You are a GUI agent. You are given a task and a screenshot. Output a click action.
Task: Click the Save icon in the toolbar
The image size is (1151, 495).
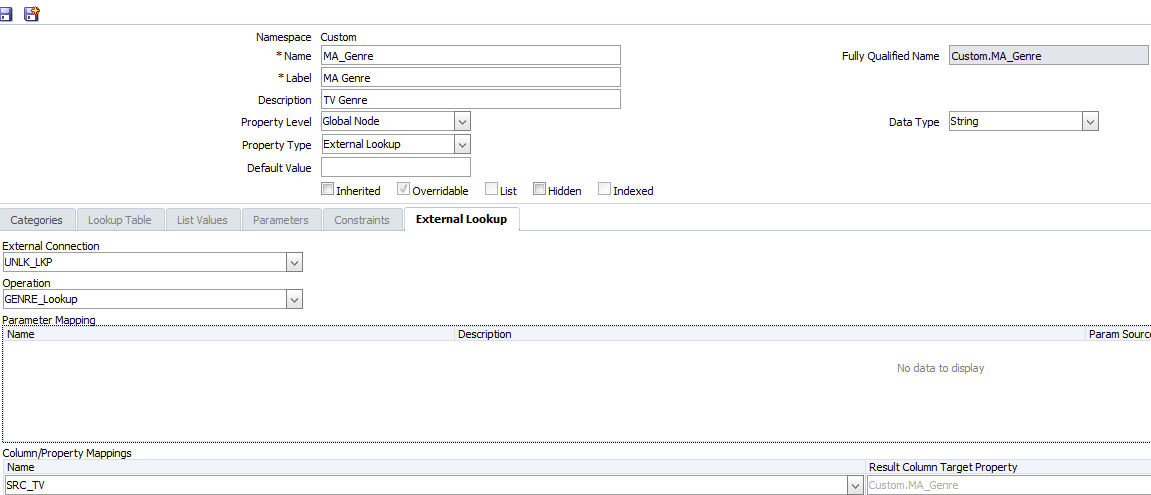tap(7, 14)
